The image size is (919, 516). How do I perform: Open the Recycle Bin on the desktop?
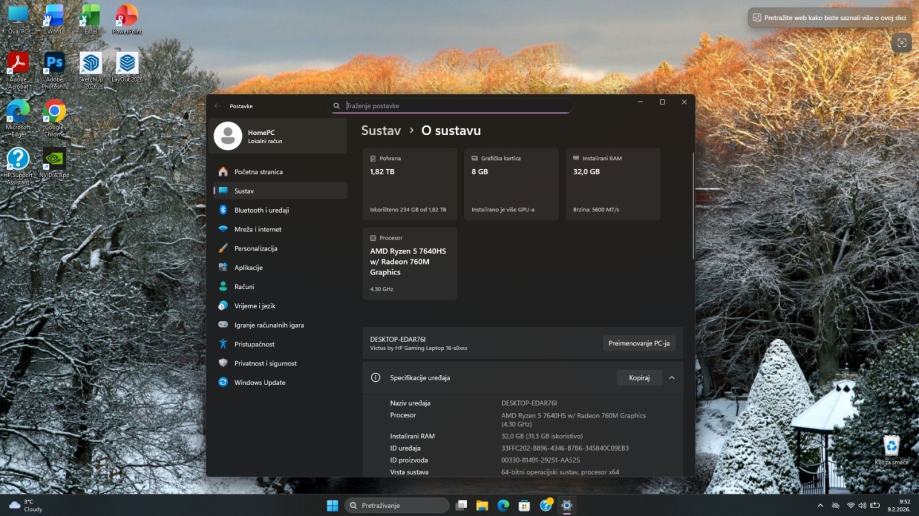coord(891,450)
